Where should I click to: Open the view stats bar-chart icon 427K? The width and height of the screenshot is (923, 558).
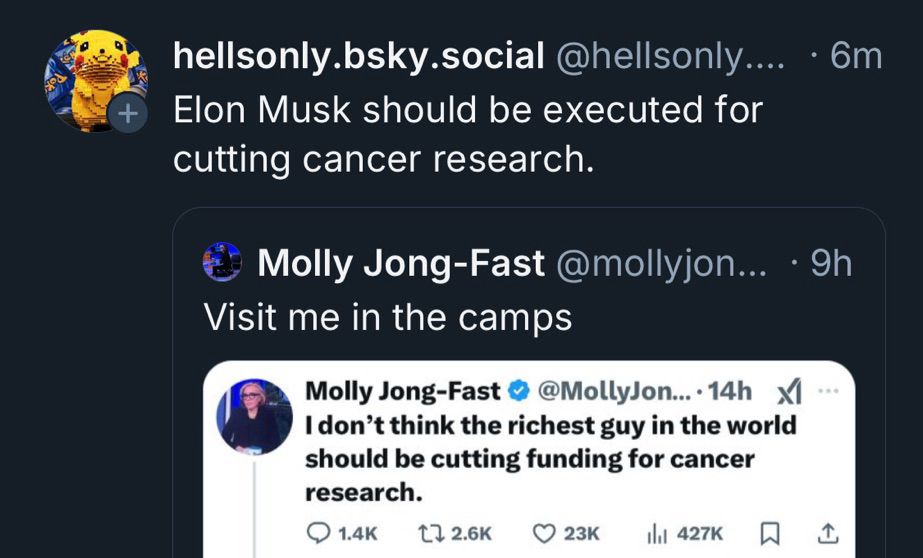pos(656,533)
